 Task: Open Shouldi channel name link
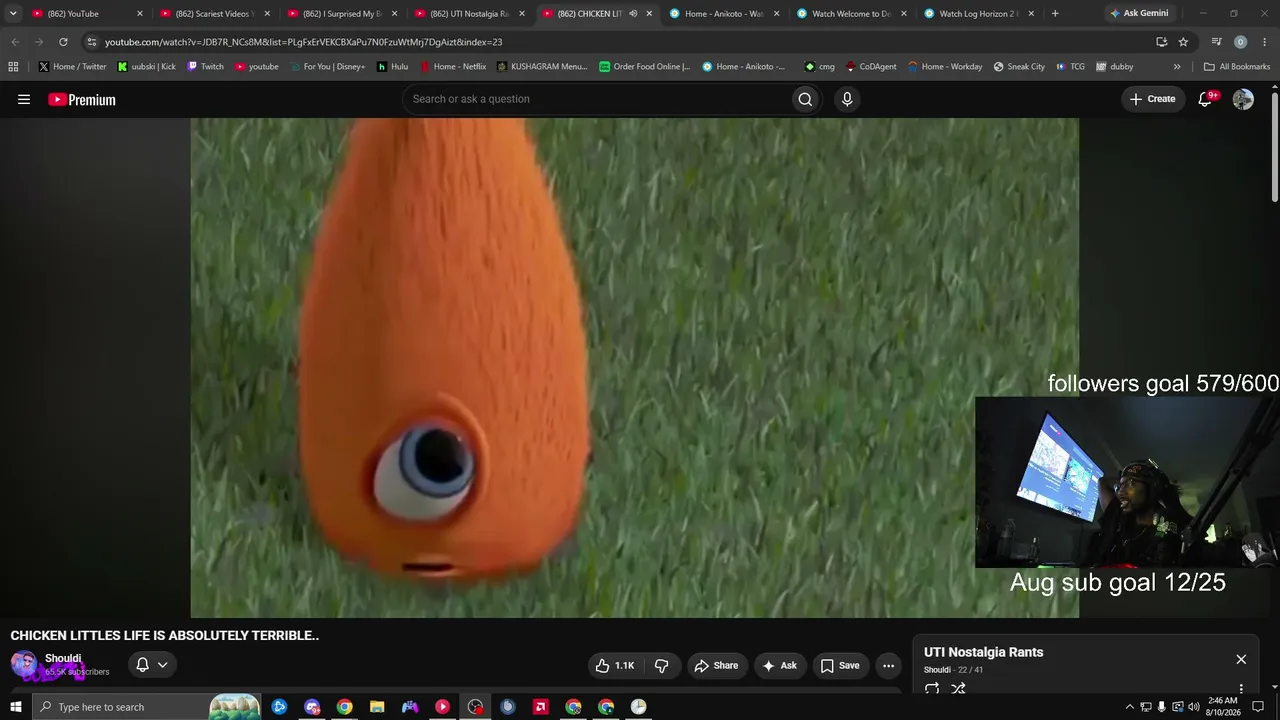tap(63, 658)
